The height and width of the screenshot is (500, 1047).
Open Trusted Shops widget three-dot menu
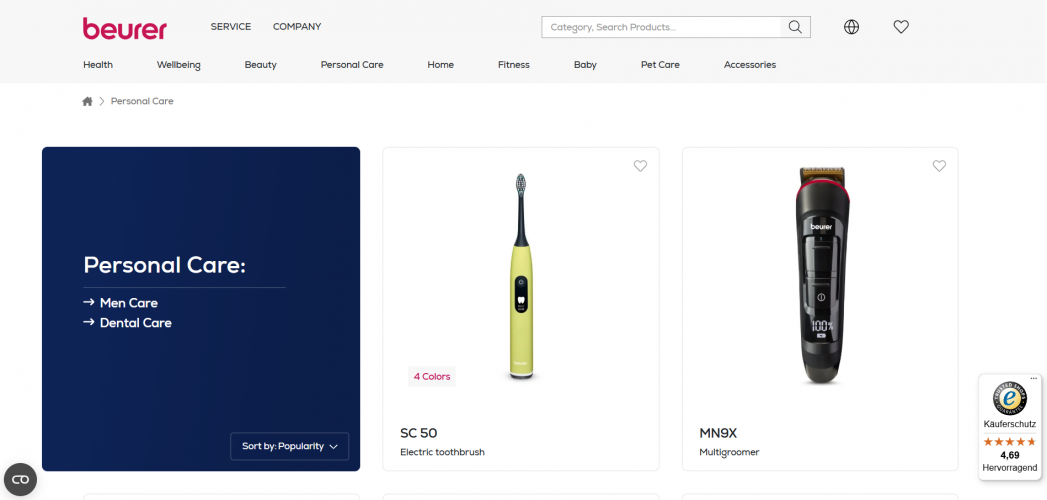coord(1034,379)
